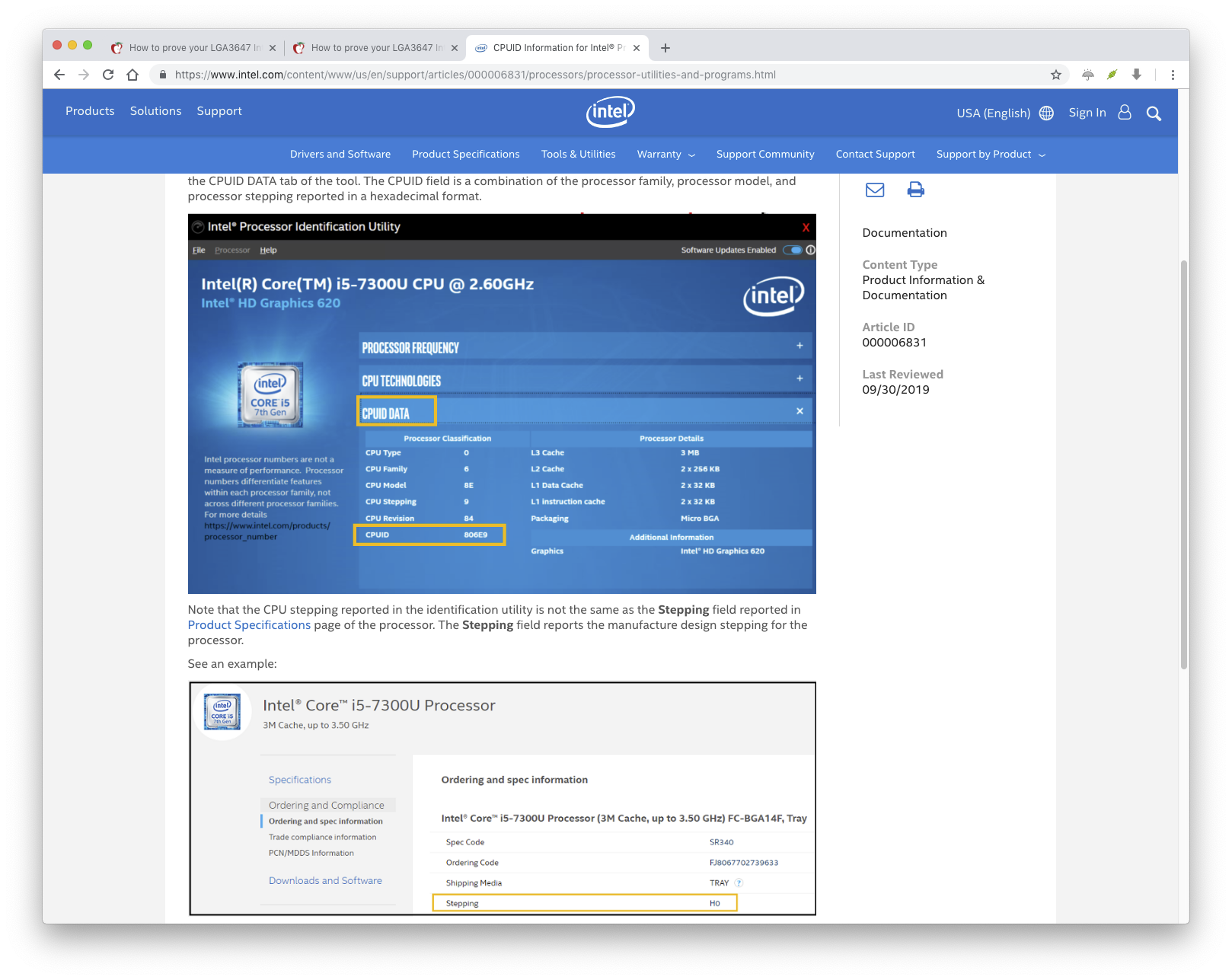
Task: Print this article via printer icon
Action: click(x=915, y=190)
